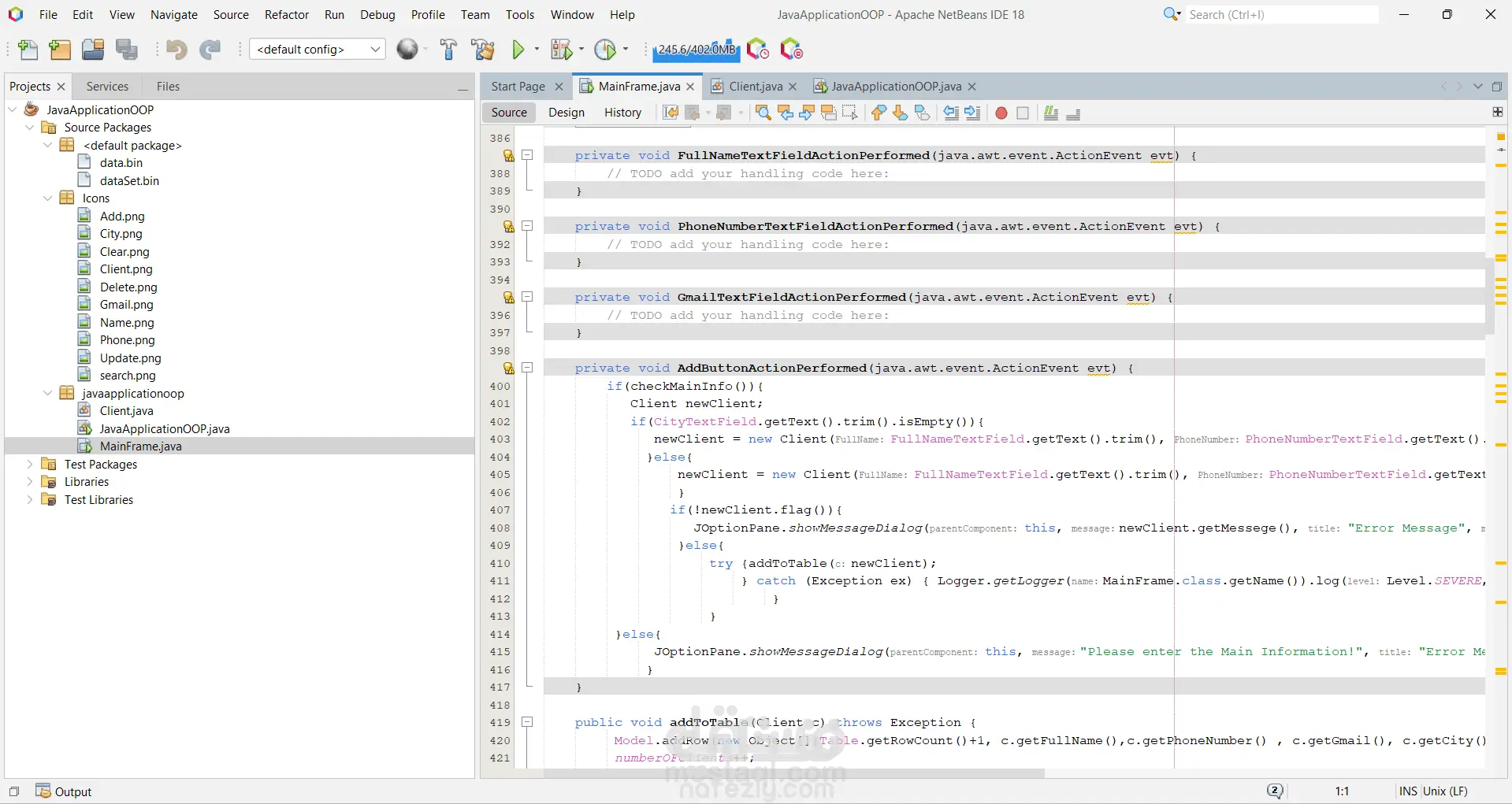Screen dimensions: 1512x804
Task: Switch to the Client.java editor tab
Action: coord(755,87)
